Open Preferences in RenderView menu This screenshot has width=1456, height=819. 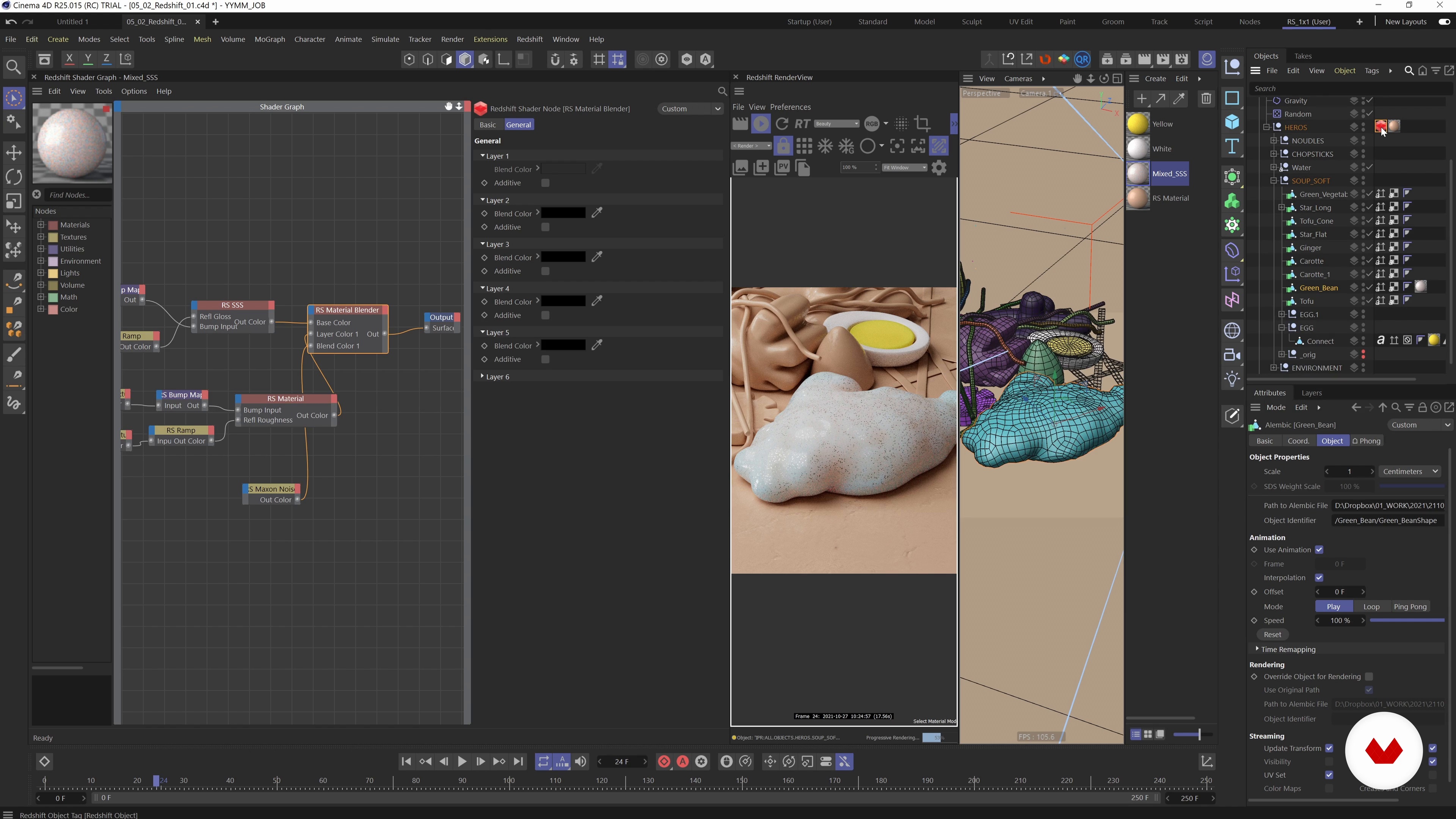click(789, 107)
